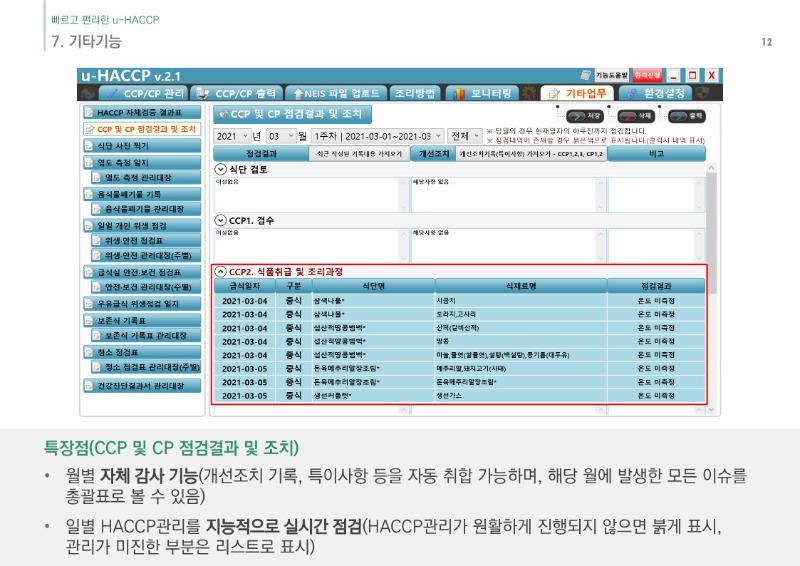Switch to the CCP/CP 관리 tab
The height and width of the screenshot is (566, 800).
pos(144,93)
